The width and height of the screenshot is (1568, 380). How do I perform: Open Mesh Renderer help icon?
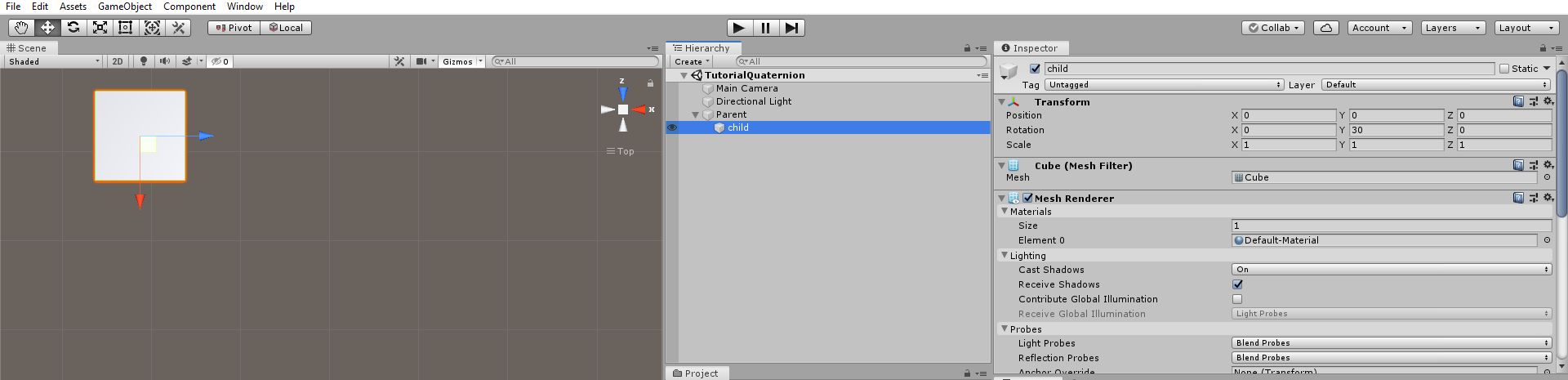click(x=1518, y=198)
